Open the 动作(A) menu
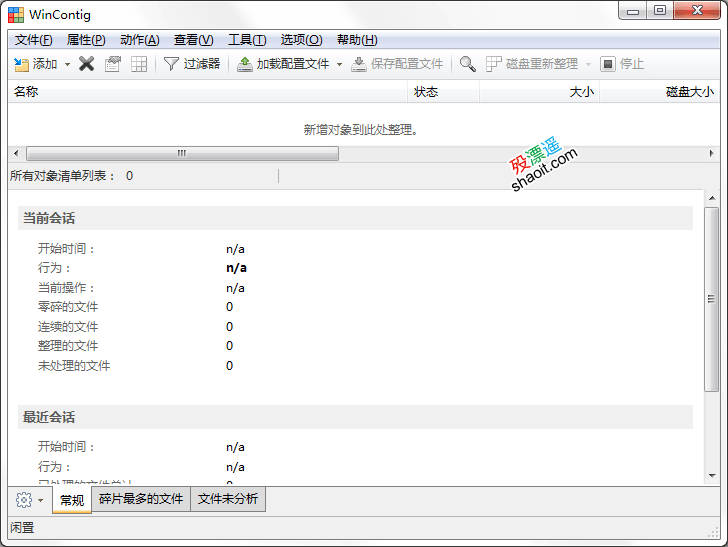The width and height of the screenshot is (728, 547). tap(140, 40)
